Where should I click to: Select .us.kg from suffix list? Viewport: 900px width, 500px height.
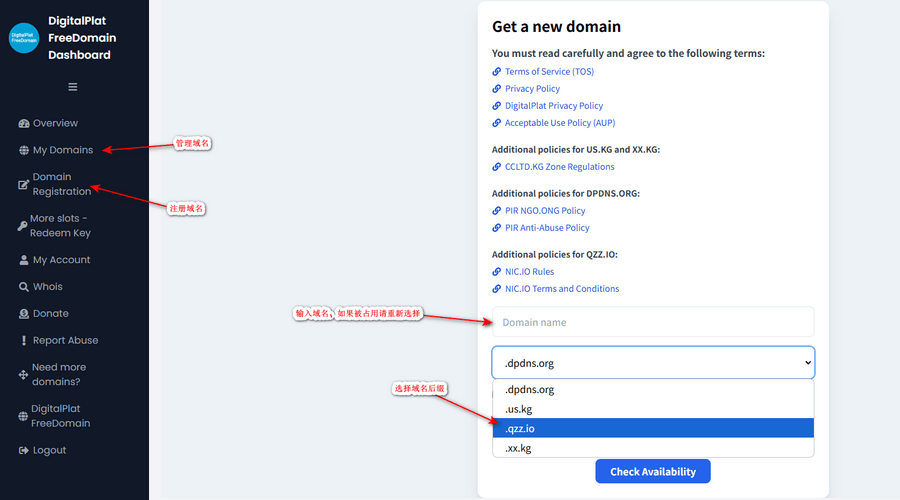click(x=653, y=409)
